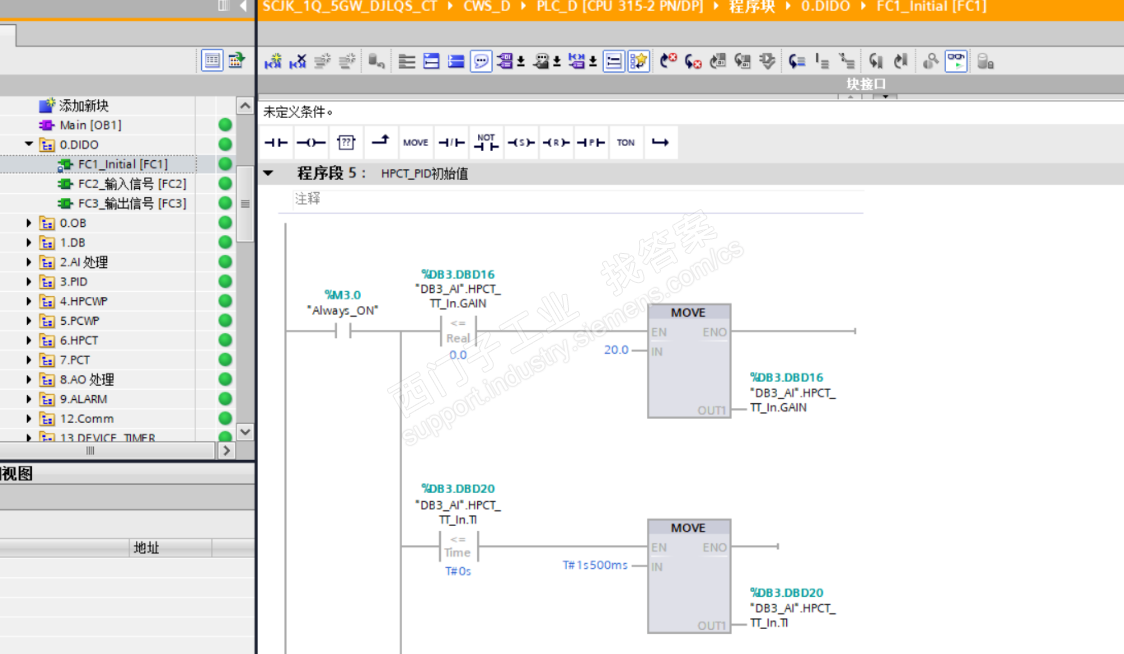The image size is (1124, 654).
Task: Toggle favorites bar in editor
Action: pos(638,62)
